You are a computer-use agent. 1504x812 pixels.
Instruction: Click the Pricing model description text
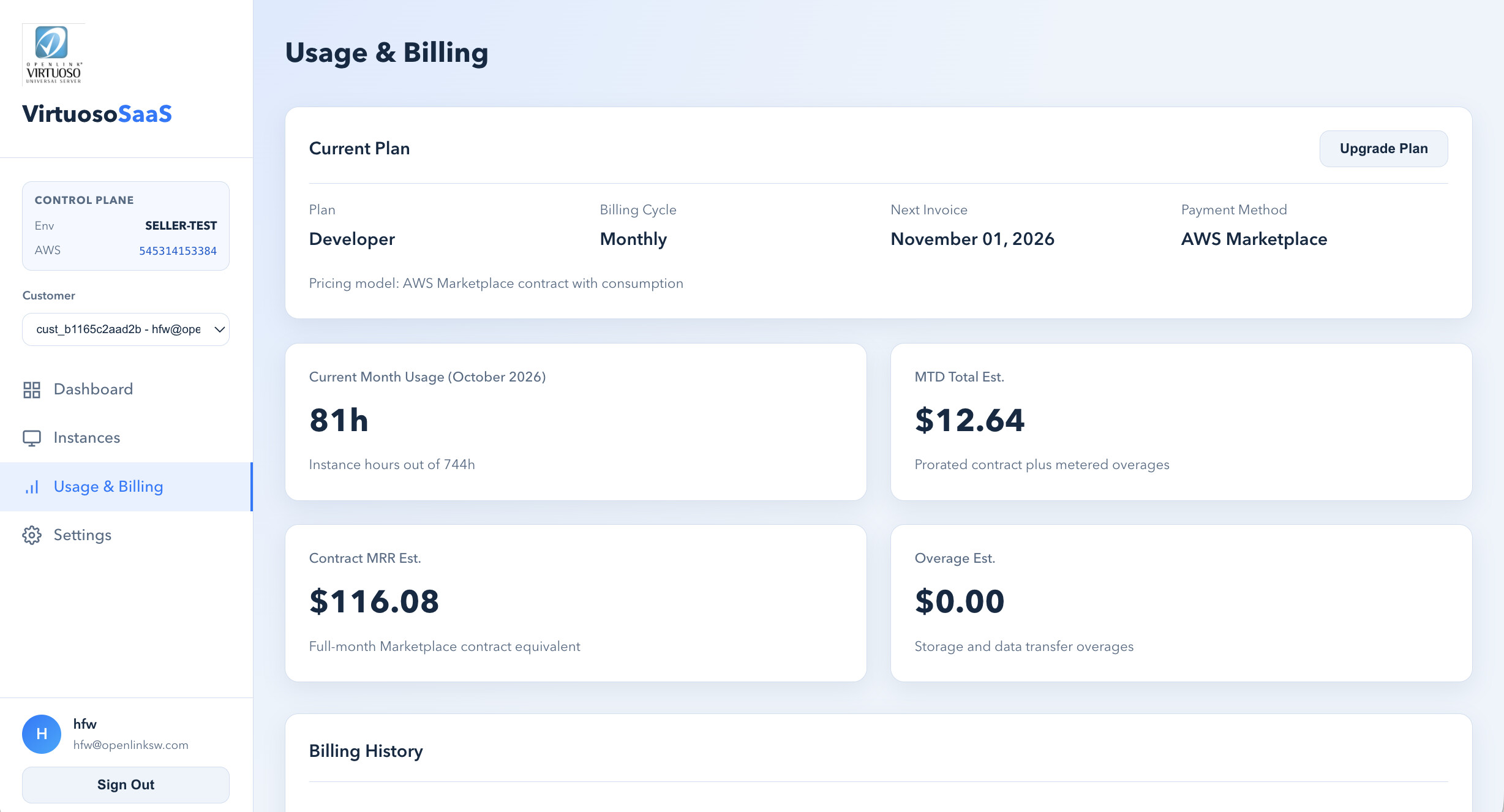tap(496, 284)
